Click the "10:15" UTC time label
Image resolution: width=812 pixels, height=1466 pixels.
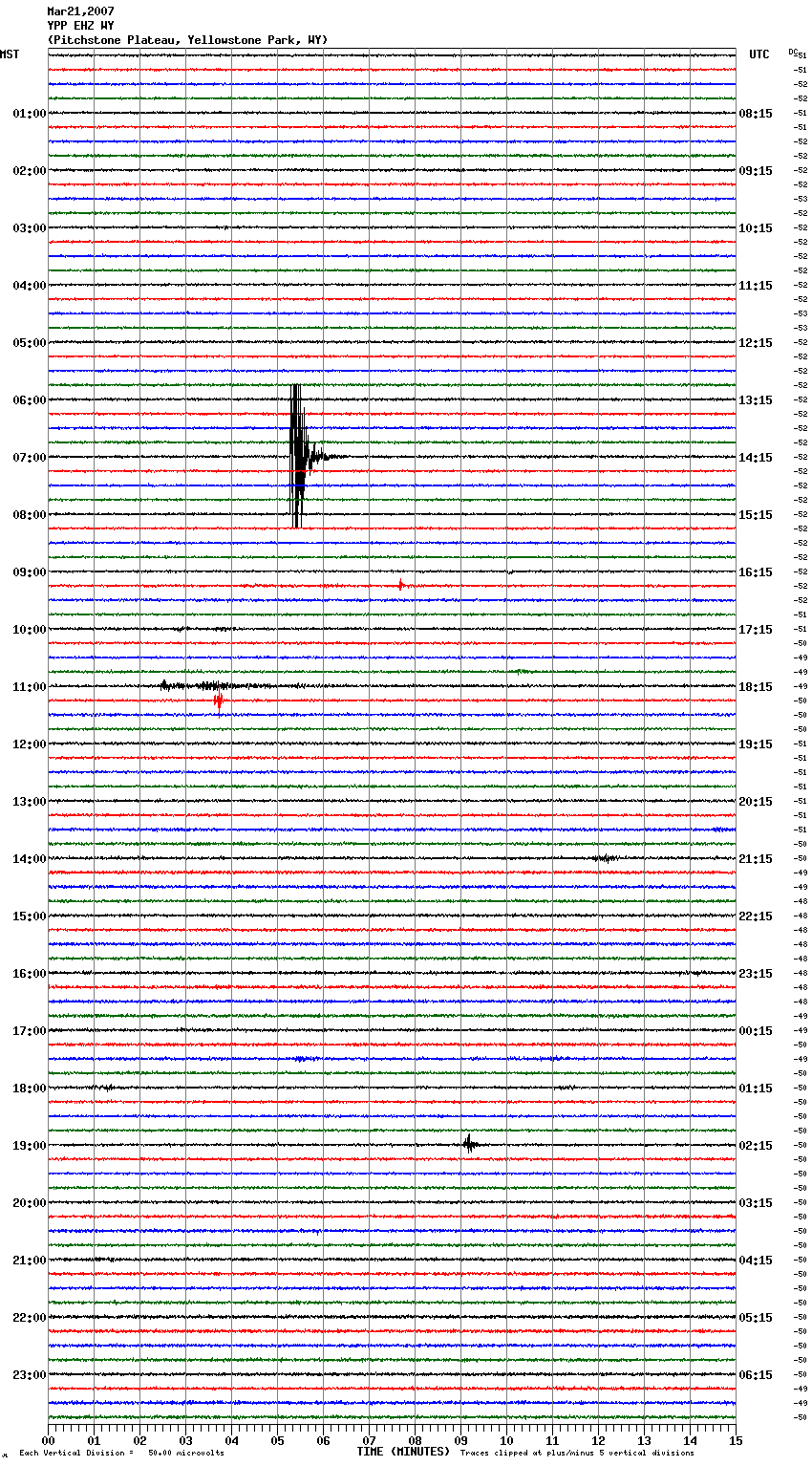[x=756, y=228]
